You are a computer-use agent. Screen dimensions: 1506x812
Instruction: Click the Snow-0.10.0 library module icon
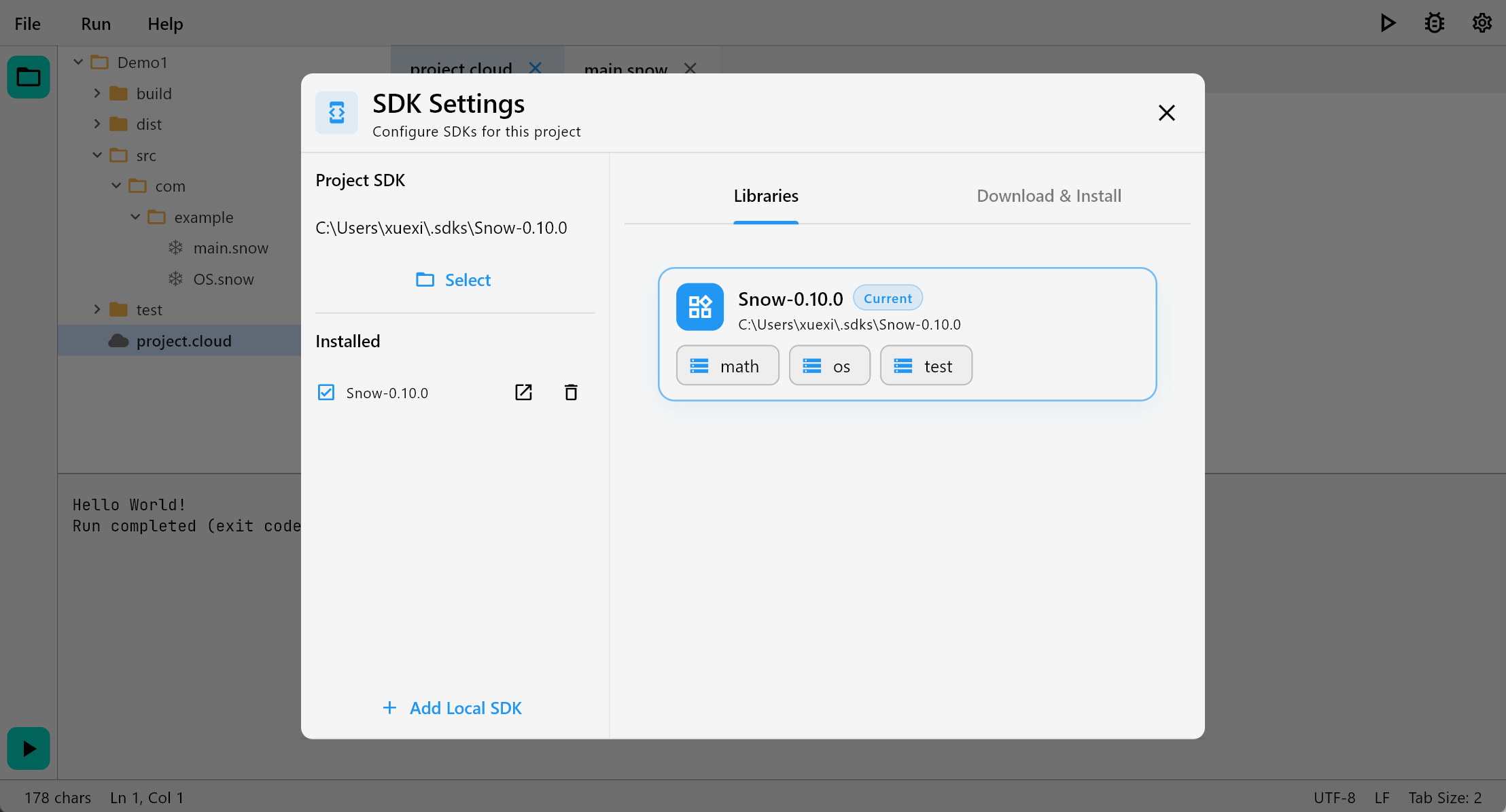[x=699, y=307]
